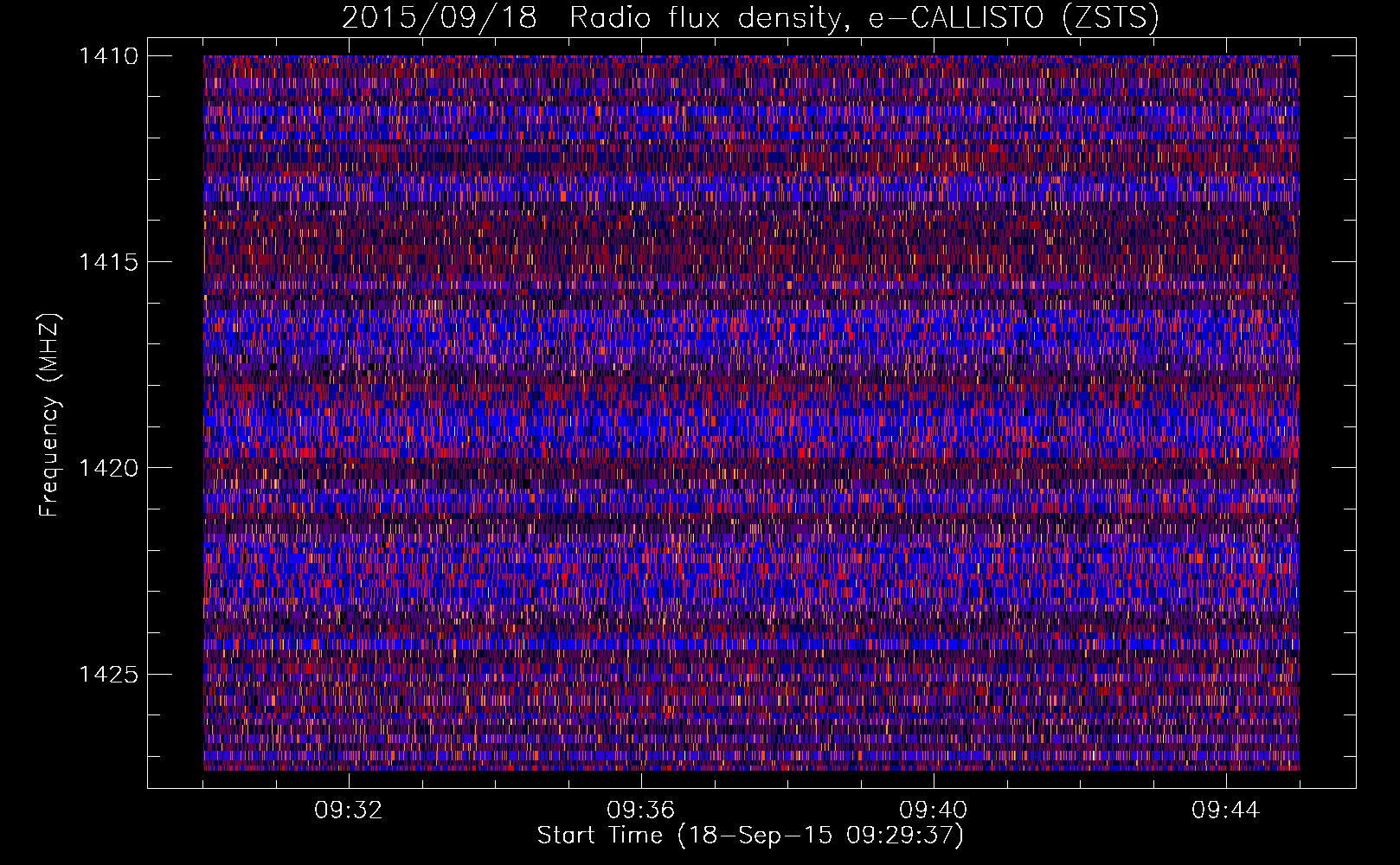Select the 'e-CALLISTO (ZSTS)' title text

pyautogui.click(x=1012, y=18)
